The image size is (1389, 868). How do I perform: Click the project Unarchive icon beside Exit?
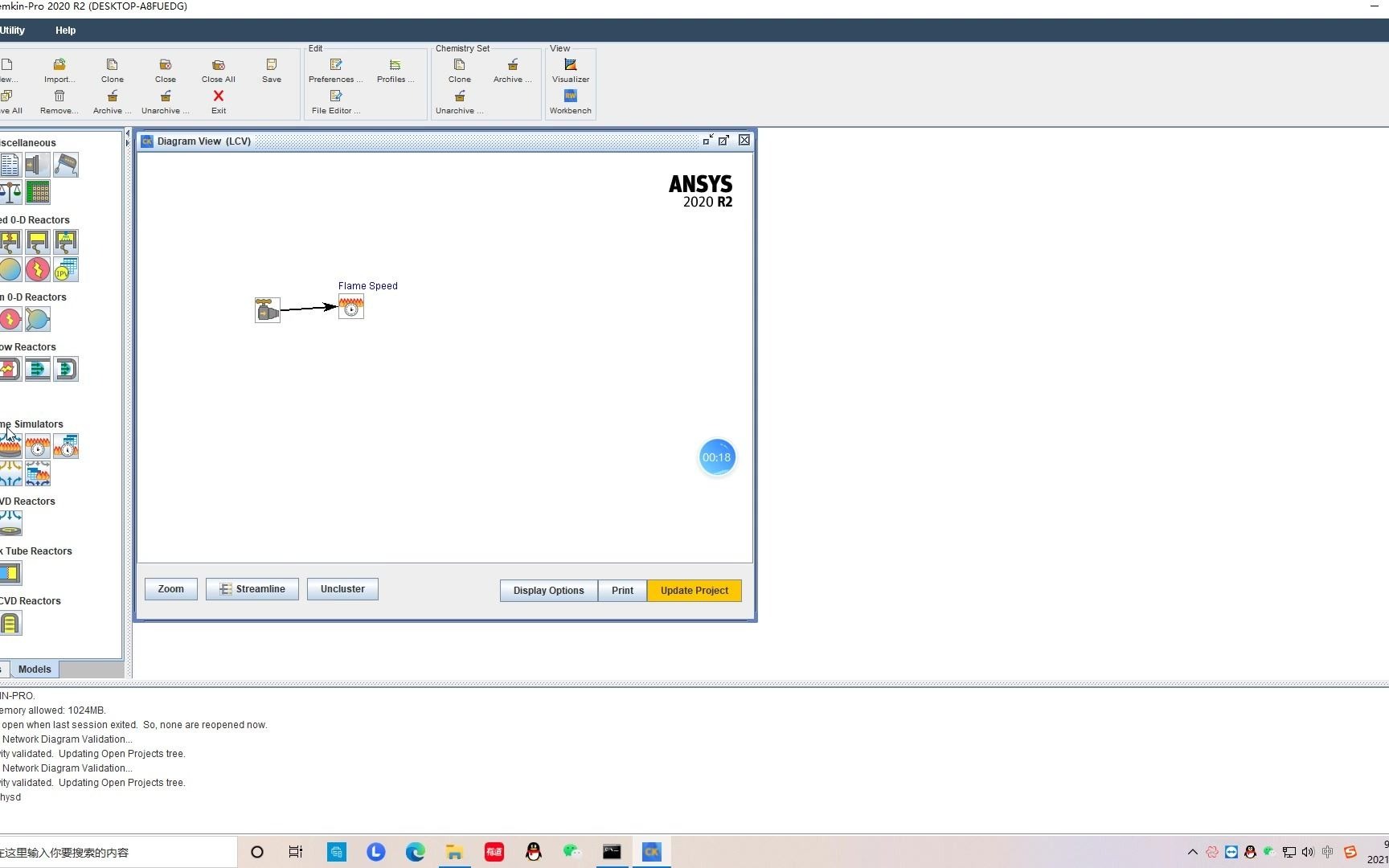click(166, 96)
